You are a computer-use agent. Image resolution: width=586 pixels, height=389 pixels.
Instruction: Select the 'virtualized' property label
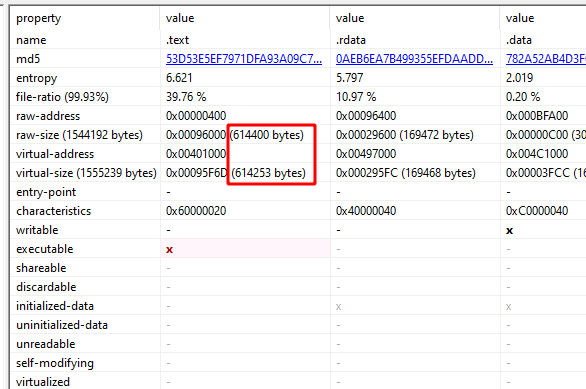[43, 382]
